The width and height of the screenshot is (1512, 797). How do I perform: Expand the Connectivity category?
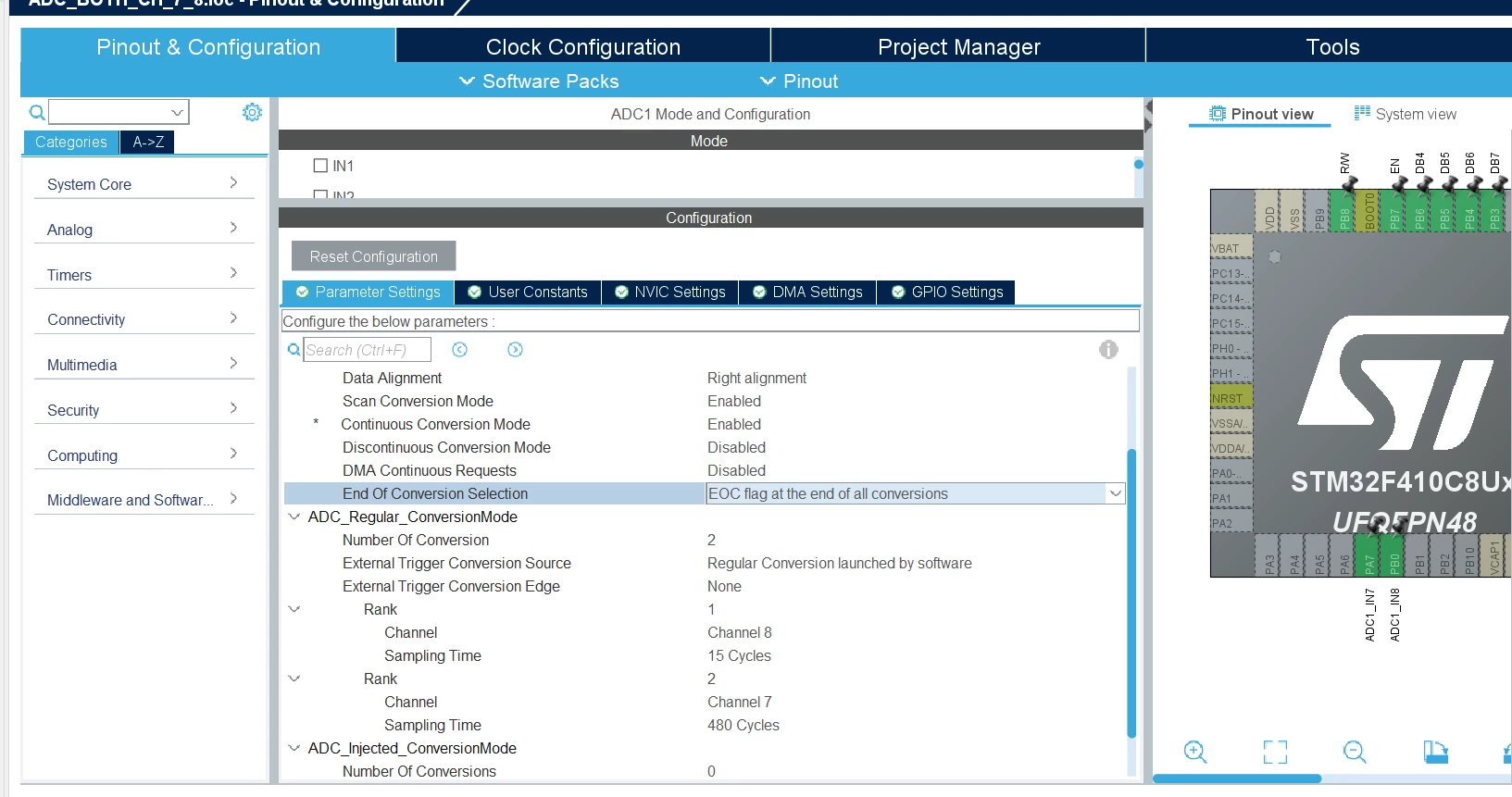[x=144, y=319]
